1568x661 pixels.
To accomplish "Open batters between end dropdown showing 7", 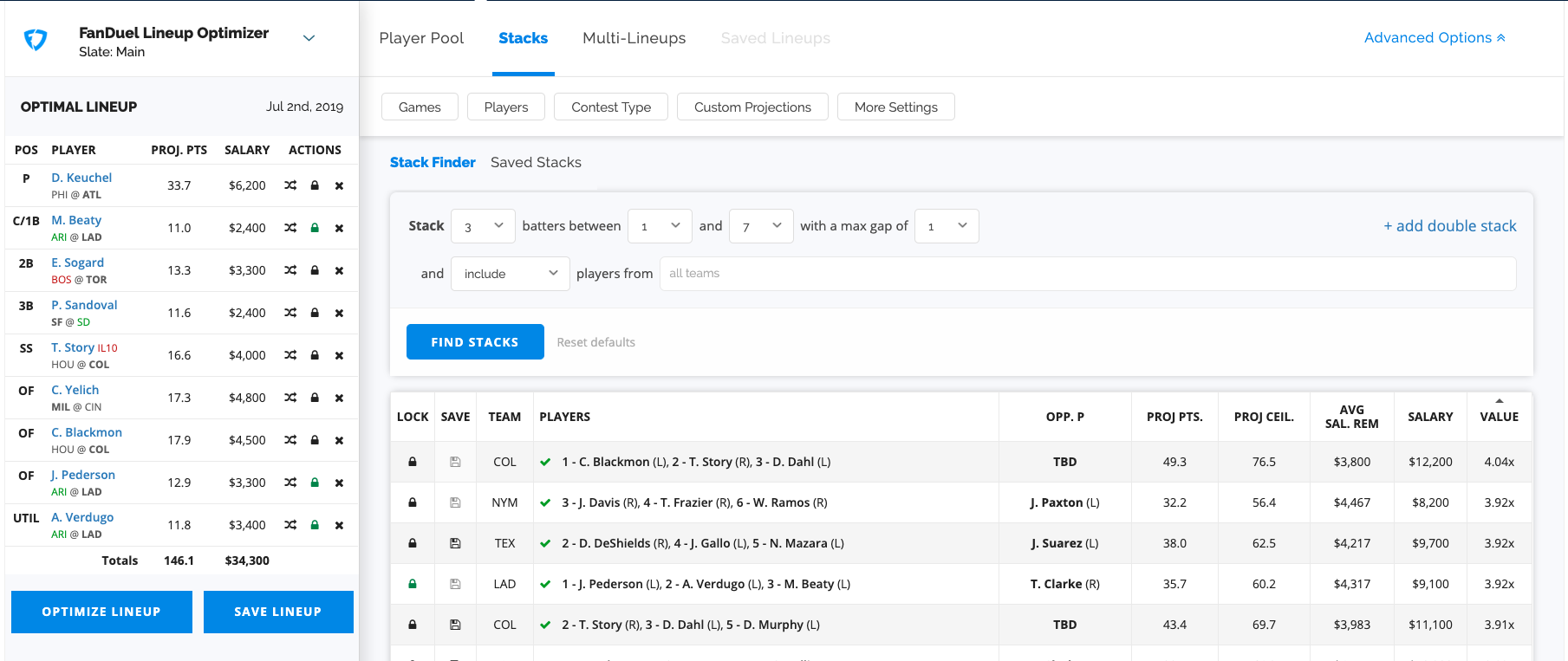I will tap(761, 226).
